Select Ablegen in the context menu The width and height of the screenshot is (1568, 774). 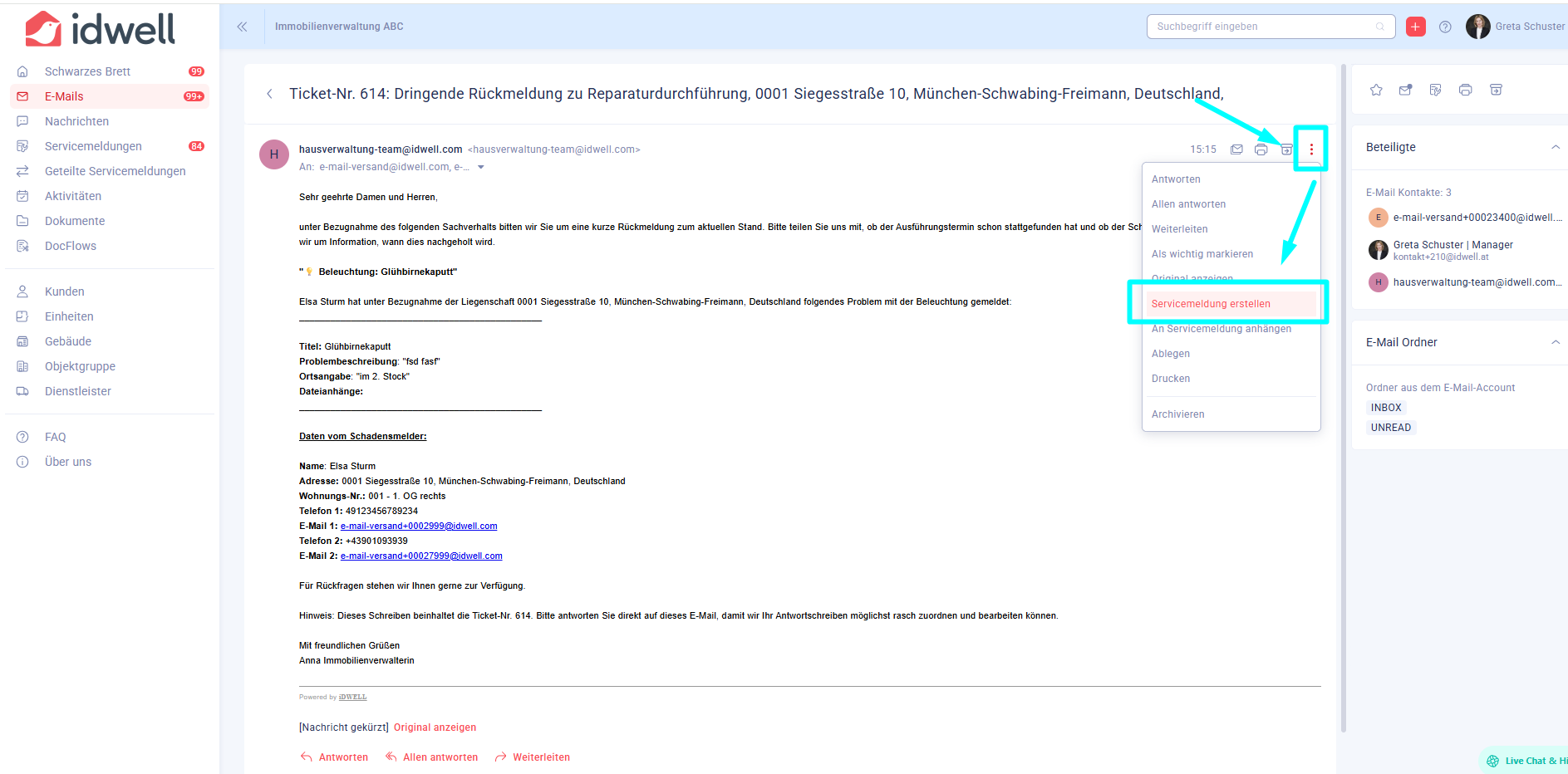pos(1171,354)
